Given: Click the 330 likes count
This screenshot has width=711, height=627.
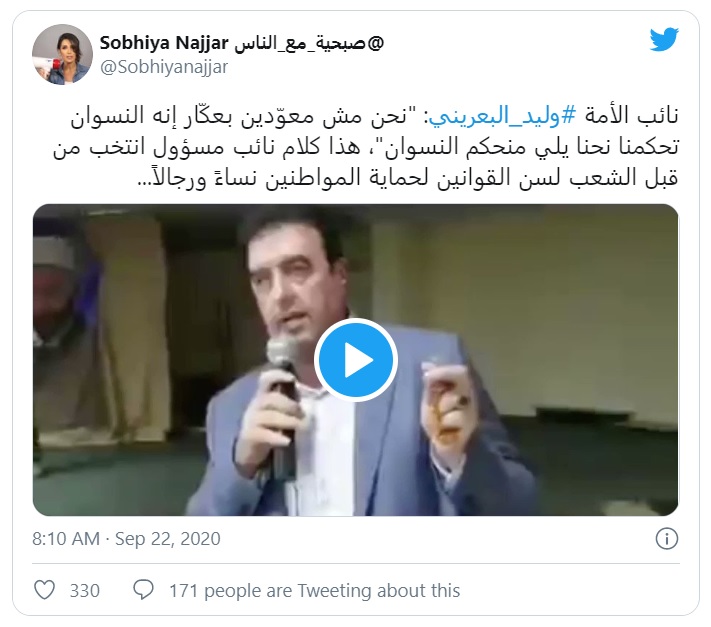Looking at the screenshot, I should (x=85, y=591).
